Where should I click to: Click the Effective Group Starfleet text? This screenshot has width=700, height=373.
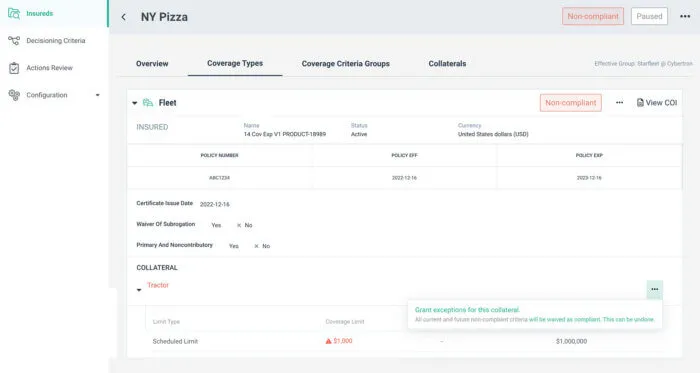coord(643,64)
